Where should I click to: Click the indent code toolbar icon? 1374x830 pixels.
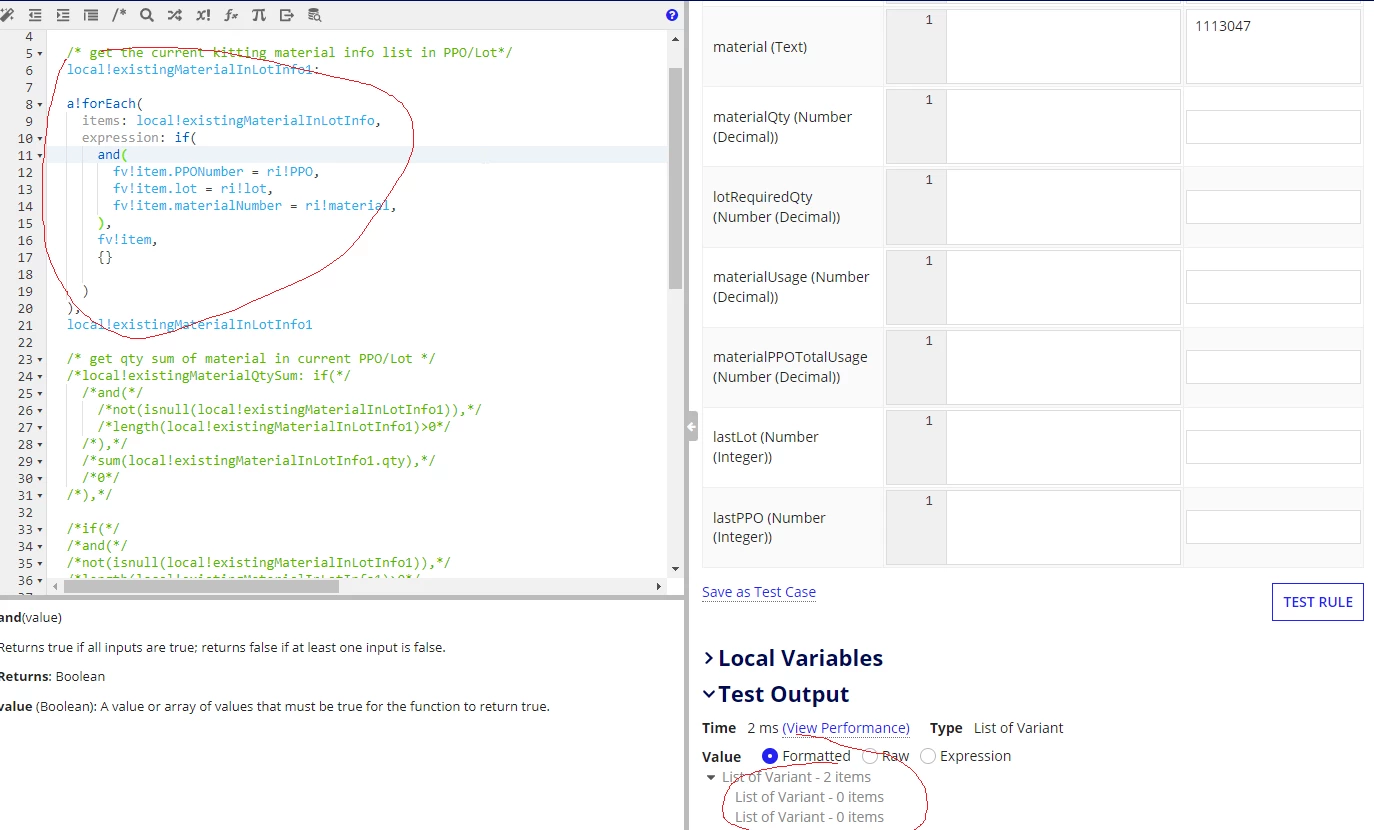(63, 15)
